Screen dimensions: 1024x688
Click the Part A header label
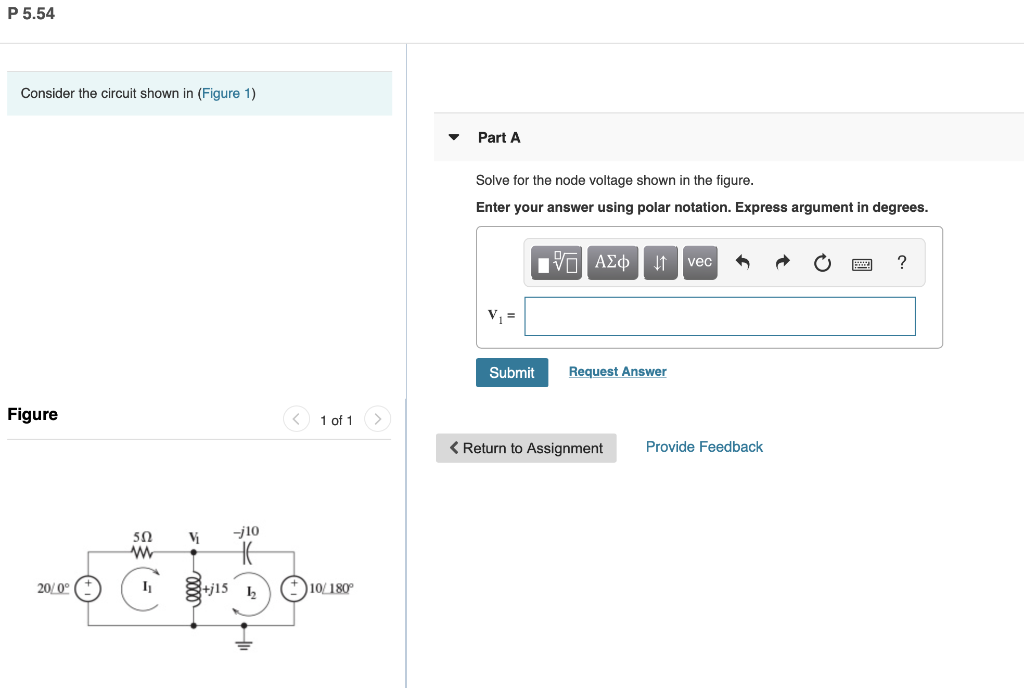[499, 138]
